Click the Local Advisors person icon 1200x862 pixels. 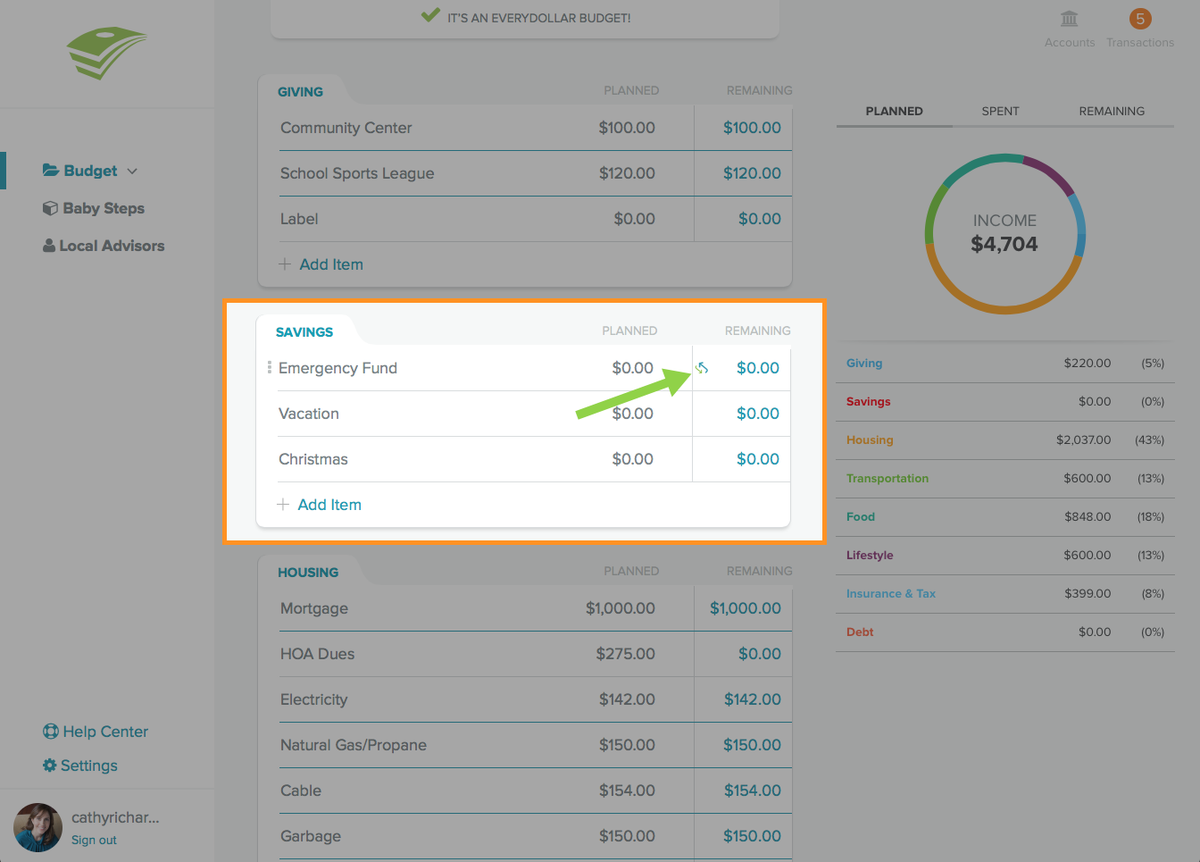click(x=49, y=245)
